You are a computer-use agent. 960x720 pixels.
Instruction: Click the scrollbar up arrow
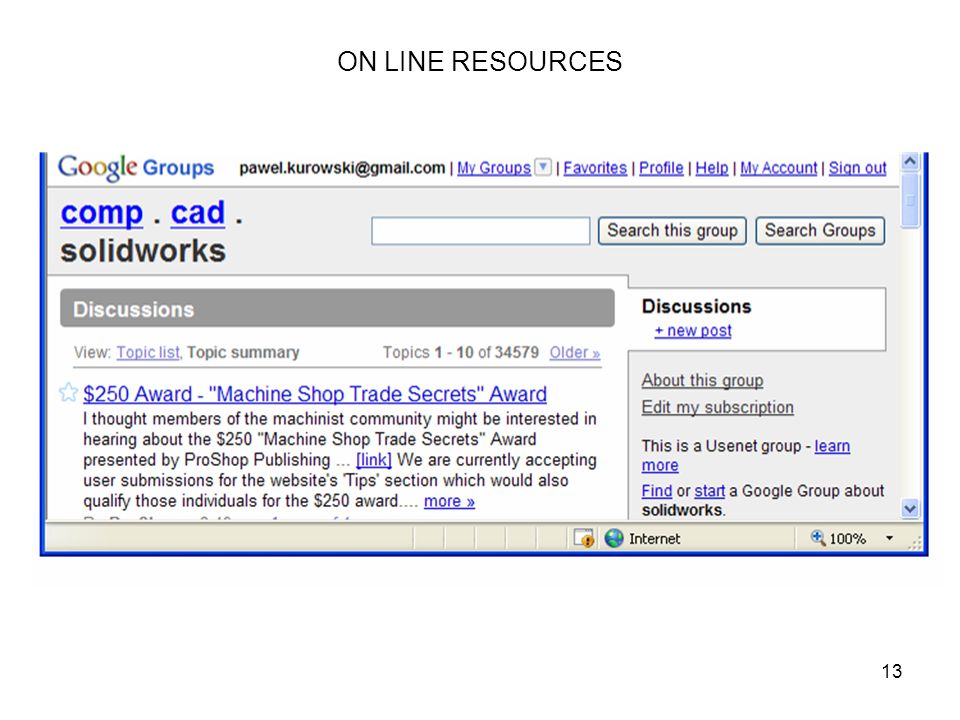(x=910, y=162)
